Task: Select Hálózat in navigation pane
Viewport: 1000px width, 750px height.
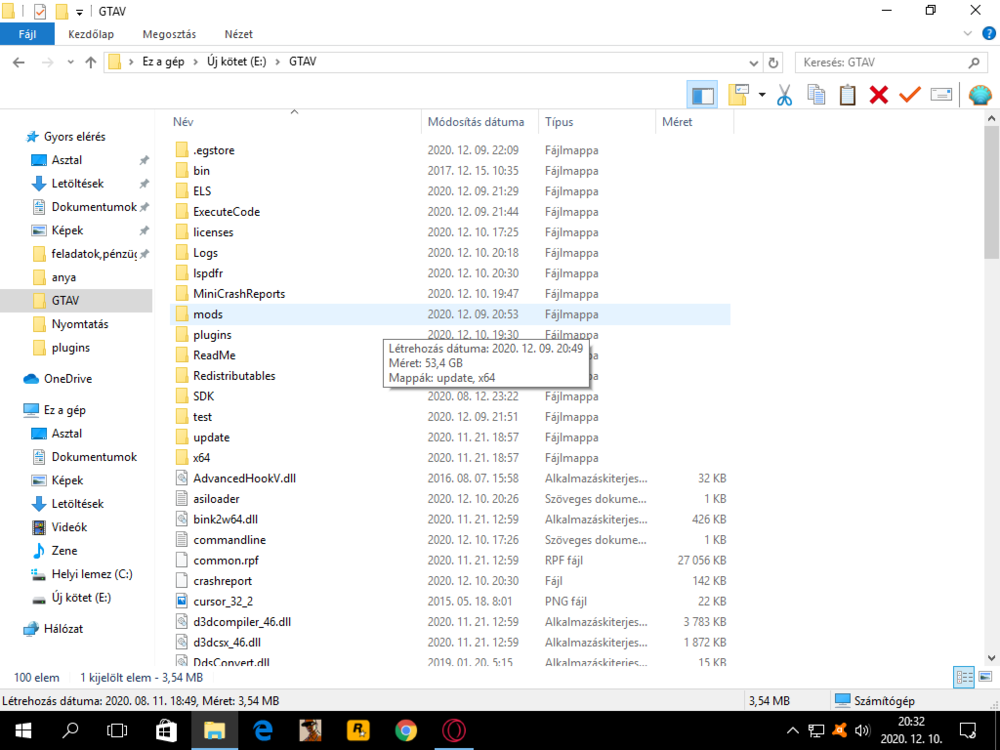Action: pos(62,629)
